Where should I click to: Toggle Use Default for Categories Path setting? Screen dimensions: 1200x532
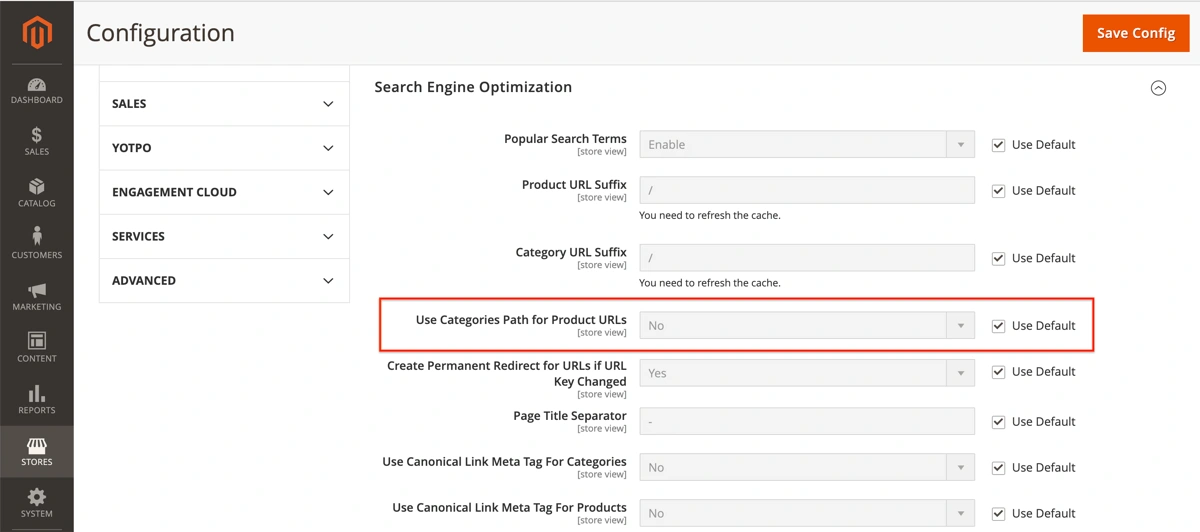(998, 326)
